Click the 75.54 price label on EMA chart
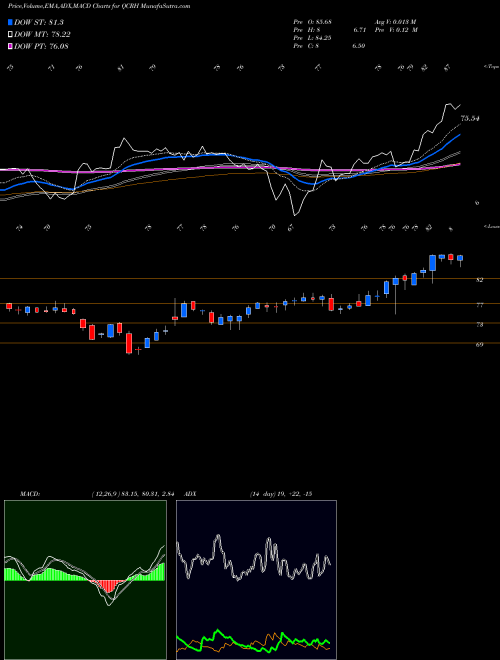Screen dimensions: 500x660 tap(470, 119)
